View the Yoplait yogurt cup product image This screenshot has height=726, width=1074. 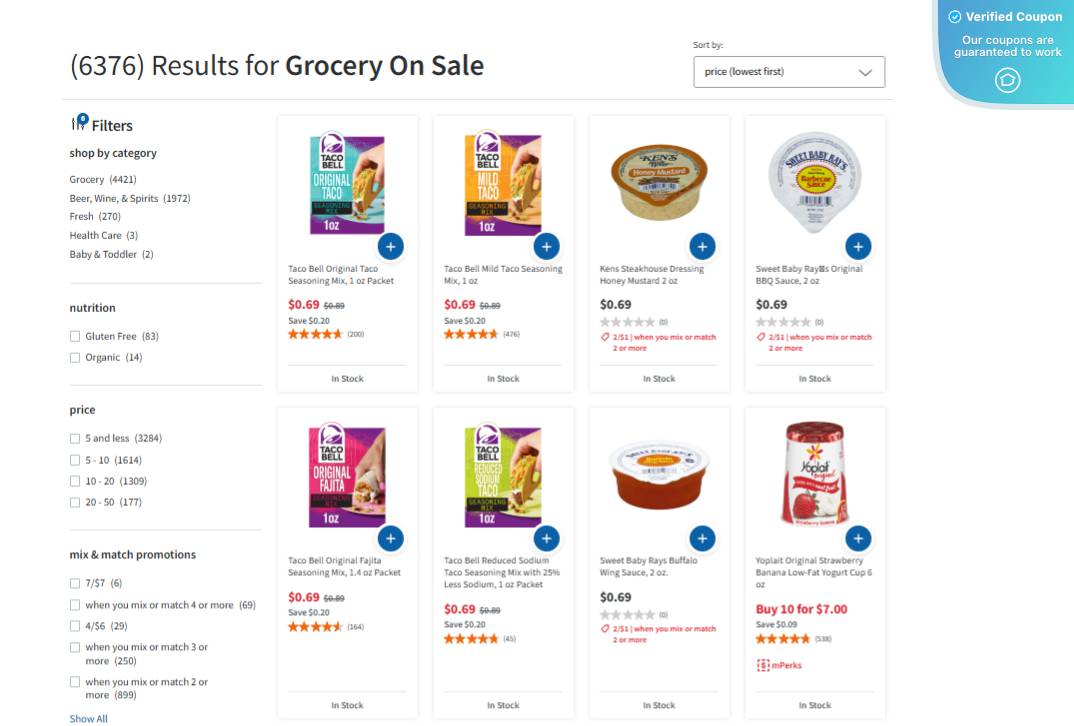(x=814, y=473)
